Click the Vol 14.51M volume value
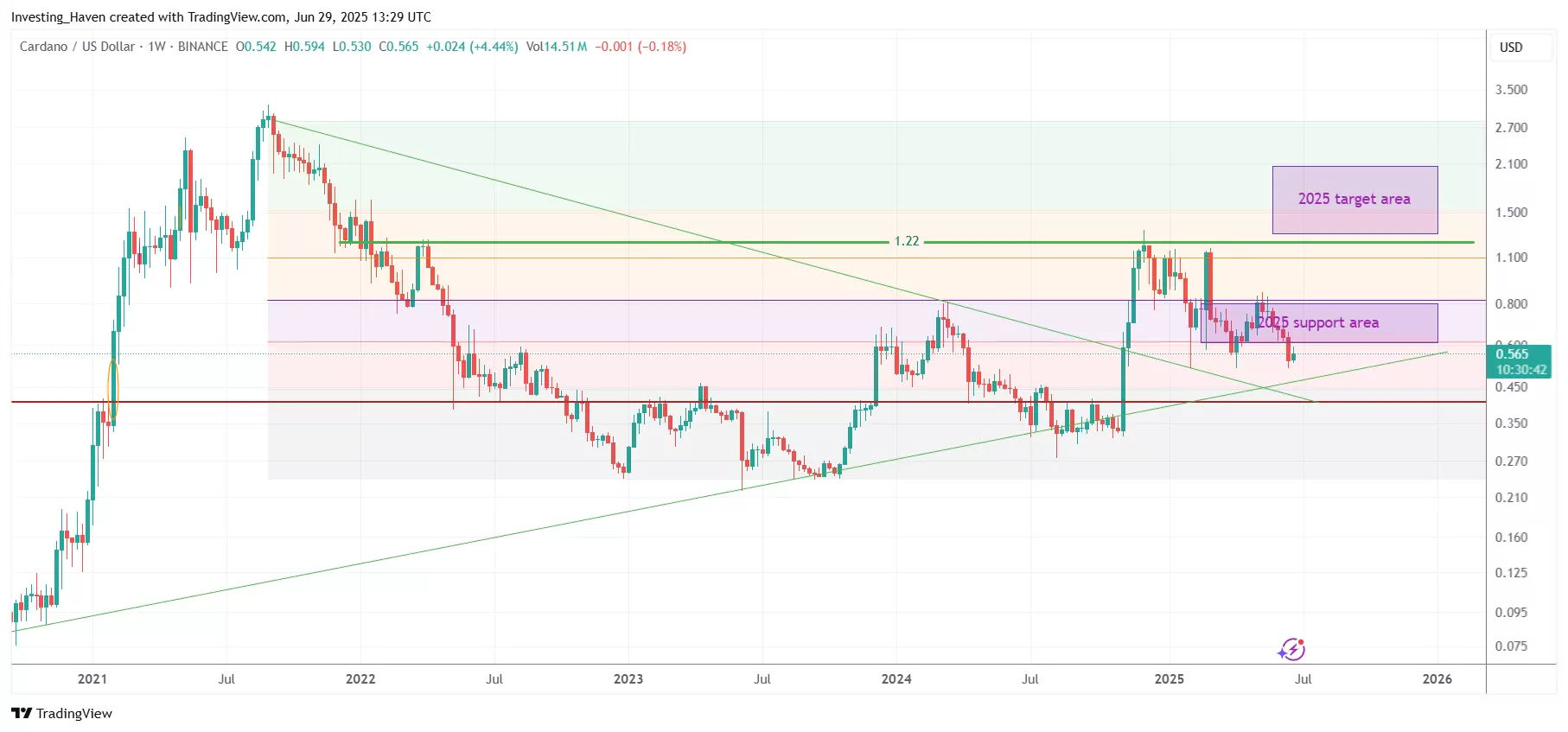 pos(557,47)
